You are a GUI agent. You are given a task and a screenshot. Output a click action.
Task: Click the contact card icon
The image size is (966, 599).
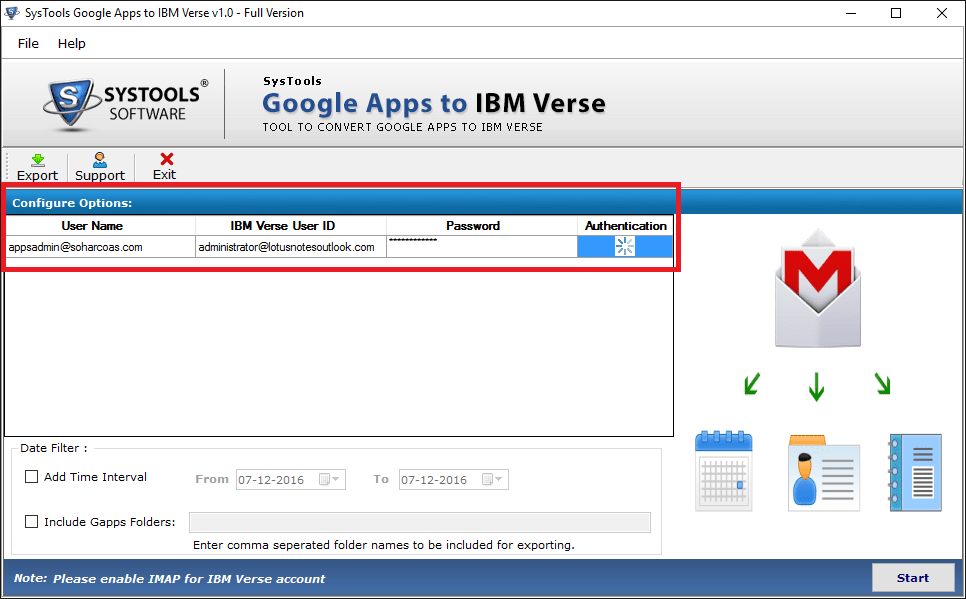point(824,473)
